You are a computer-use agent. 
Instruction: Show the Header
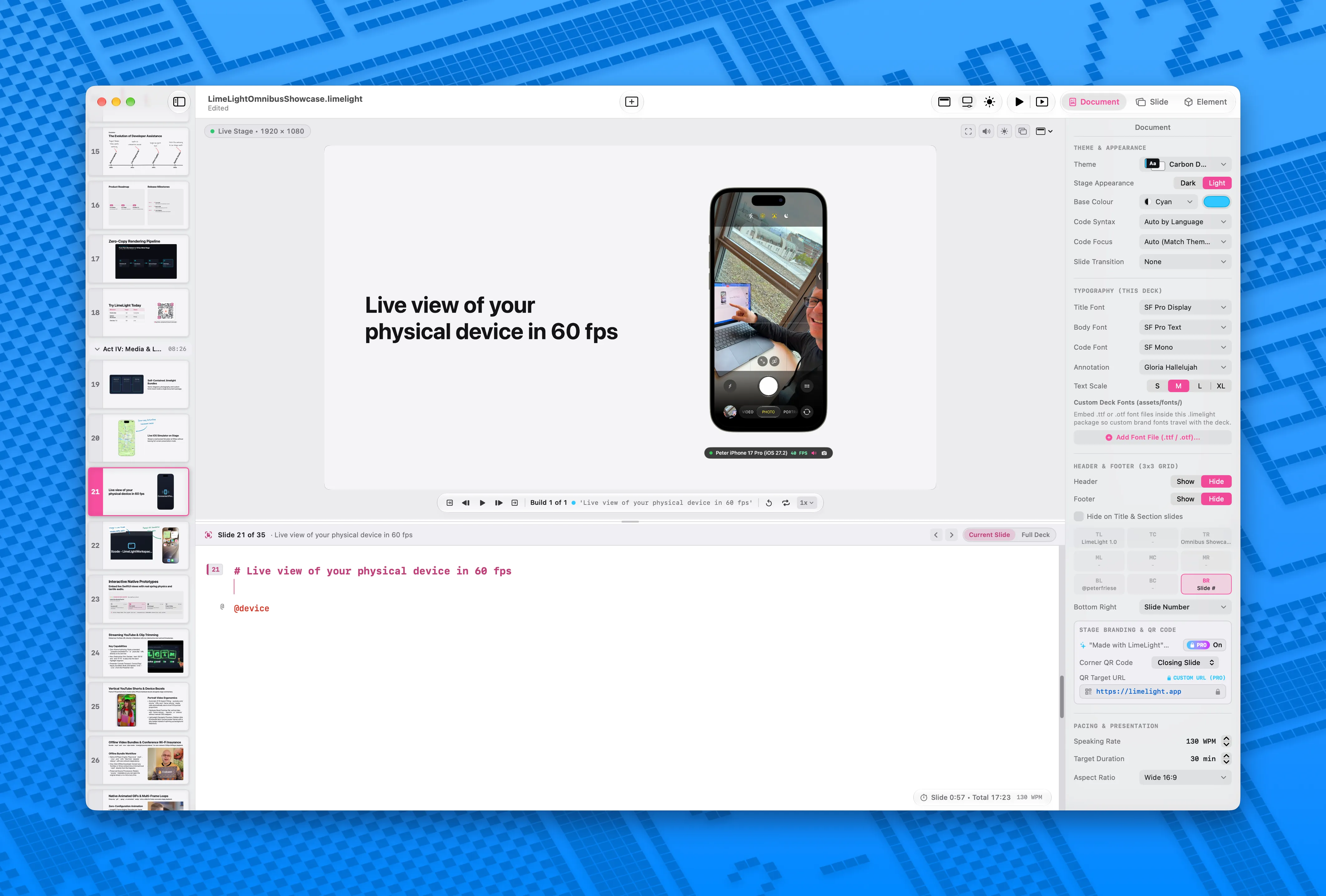[1185, 482]
